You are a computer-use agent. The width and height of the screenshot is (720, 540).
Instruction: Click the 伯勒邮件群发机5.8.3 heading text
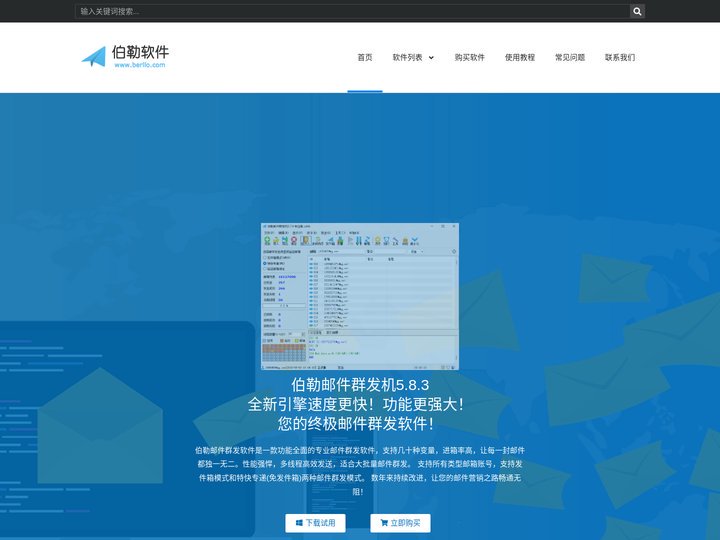click(360, 385)
